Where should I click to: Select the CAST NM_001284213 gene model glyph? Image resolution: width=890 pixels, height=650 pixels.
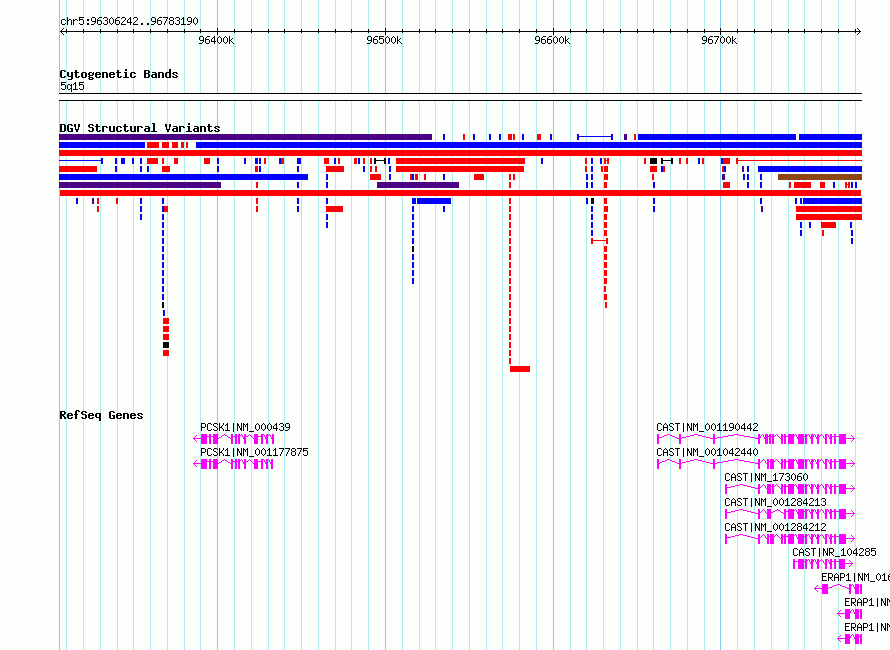coord(790,514)
